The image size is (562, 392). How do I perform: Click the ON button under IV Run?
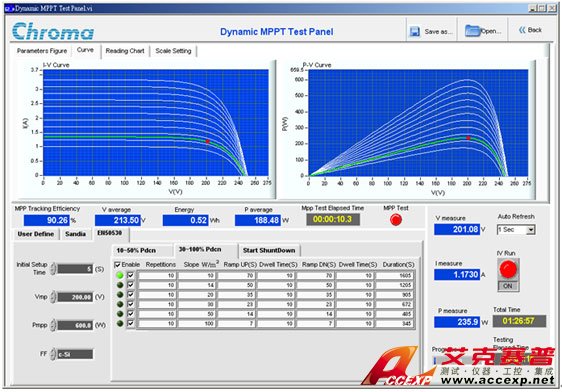508,286
